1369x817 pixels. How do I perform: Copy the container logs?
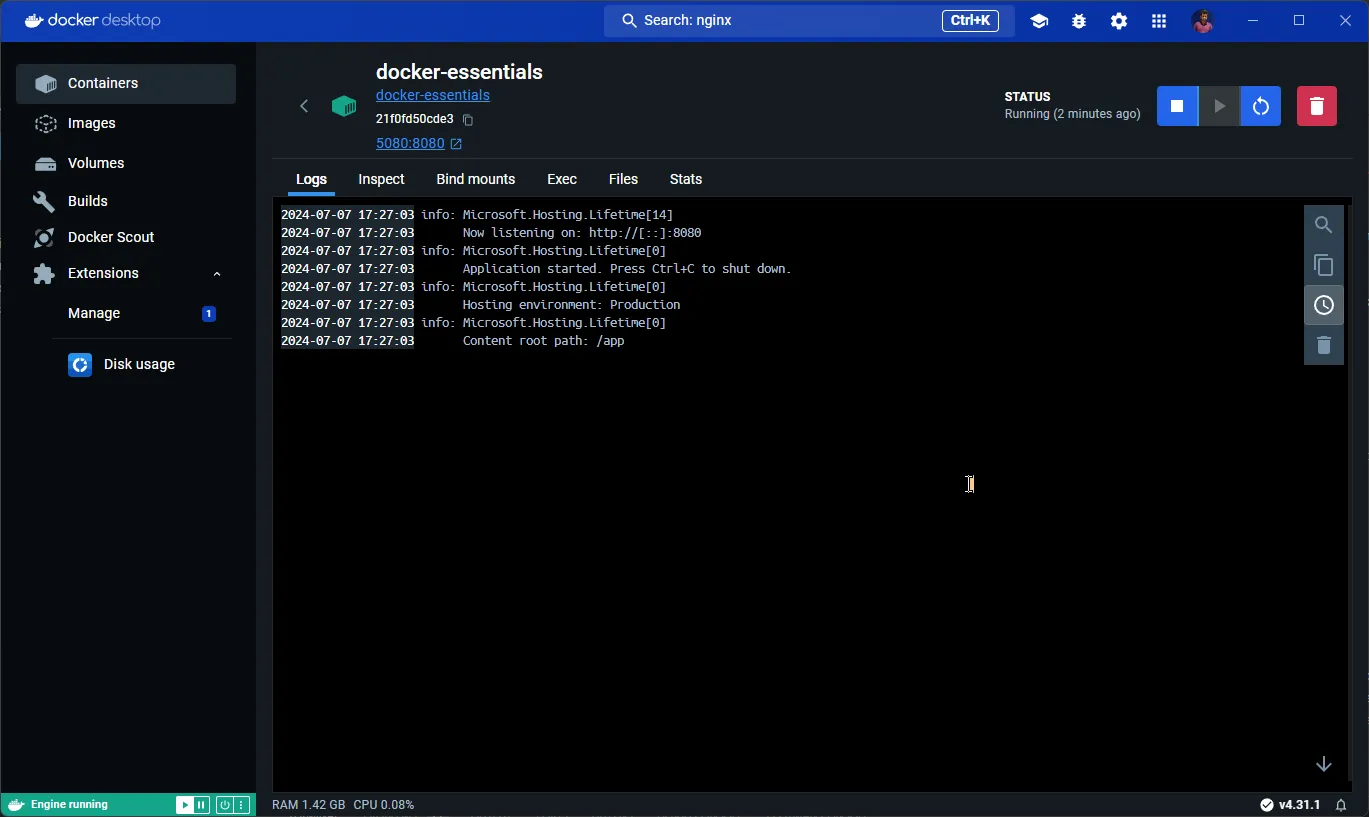pyautogui.click(x=1323, y=265)
